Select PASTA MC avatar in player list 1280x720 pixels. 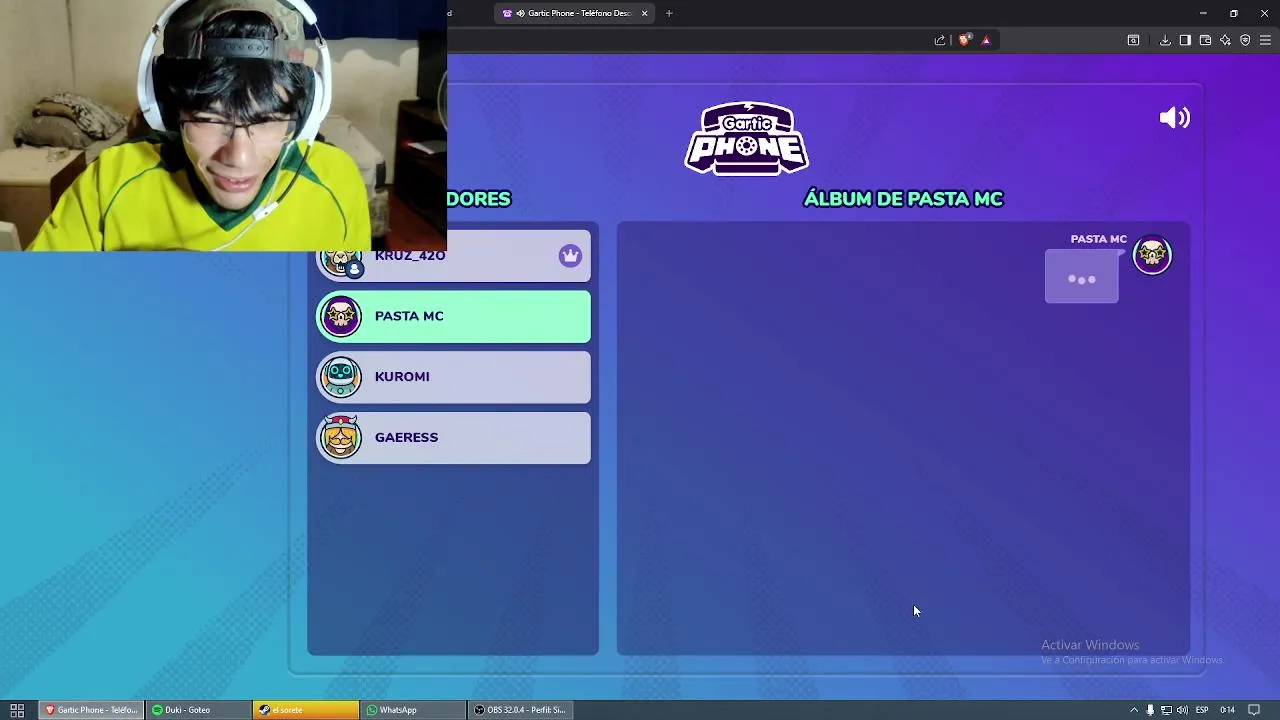341,316
